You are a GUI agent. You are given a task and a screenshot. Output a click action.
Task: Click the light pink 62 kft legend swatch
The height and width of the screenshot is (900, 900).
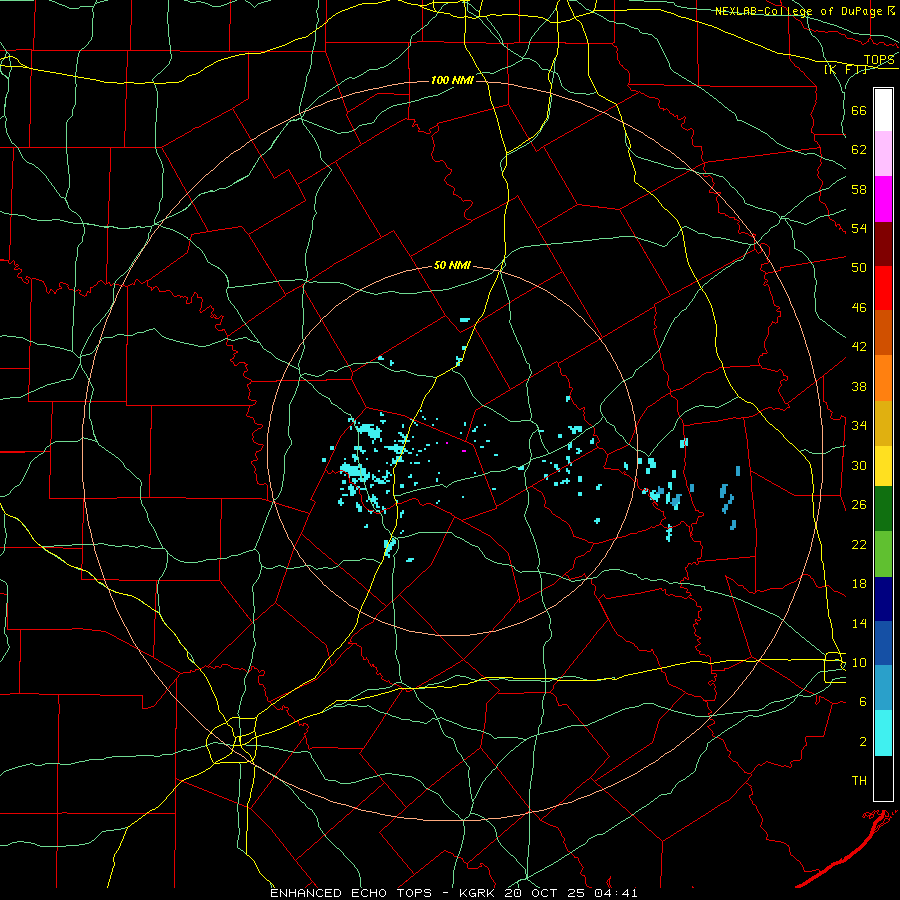coord(883,154)
